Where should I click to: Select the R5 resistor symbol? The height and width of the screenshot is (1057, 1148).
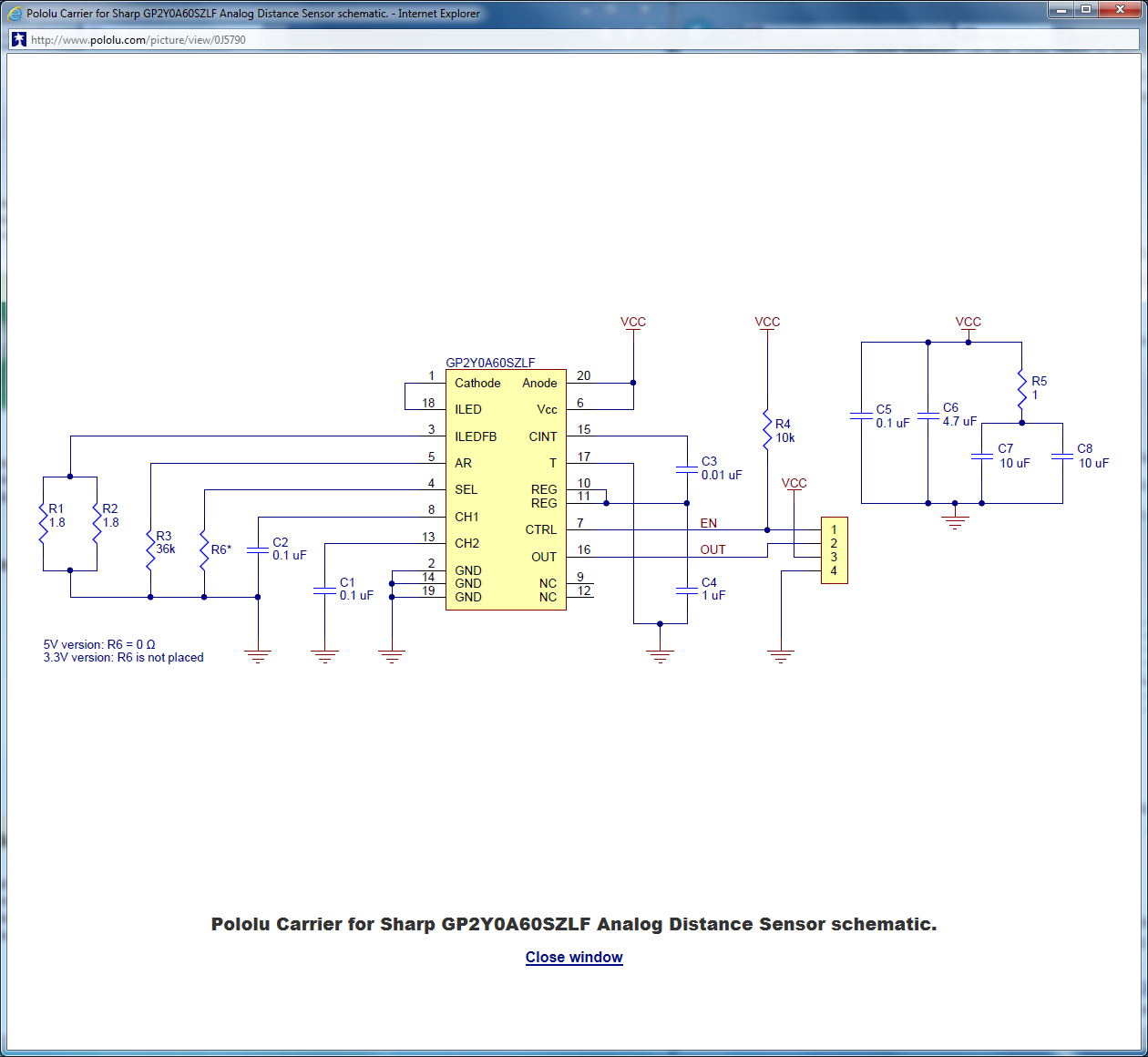click(1021, 389)
